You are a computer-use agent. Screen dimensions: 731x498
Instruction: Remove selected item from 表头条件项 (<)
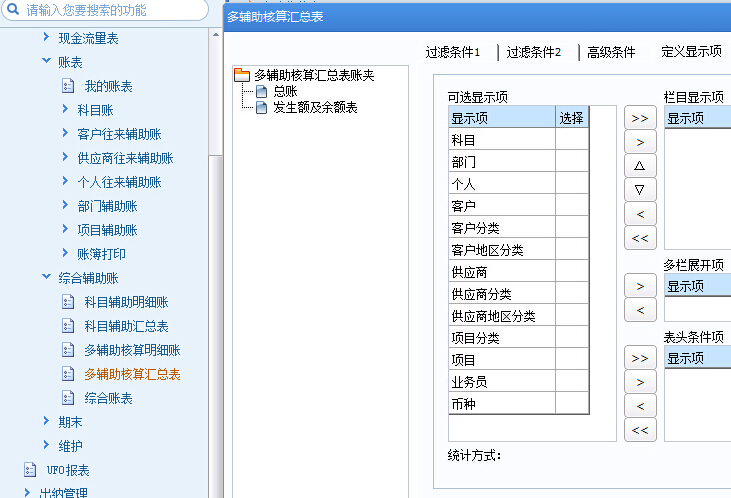640,406
